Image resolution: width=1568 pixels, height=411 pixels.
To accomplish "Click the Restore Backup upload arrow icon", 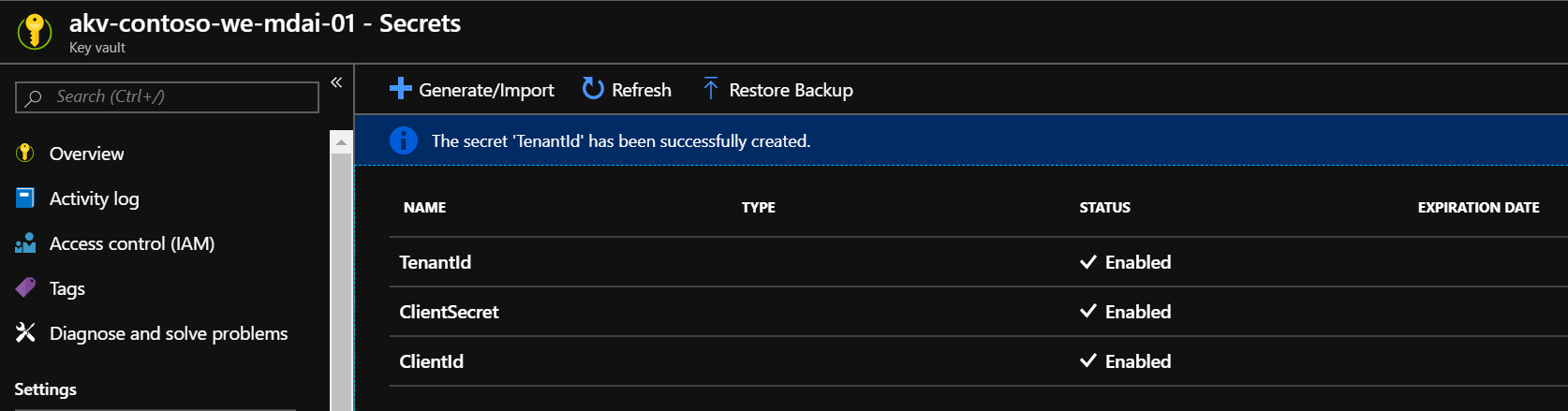I will pyautogui.click(x=710, y=89).
